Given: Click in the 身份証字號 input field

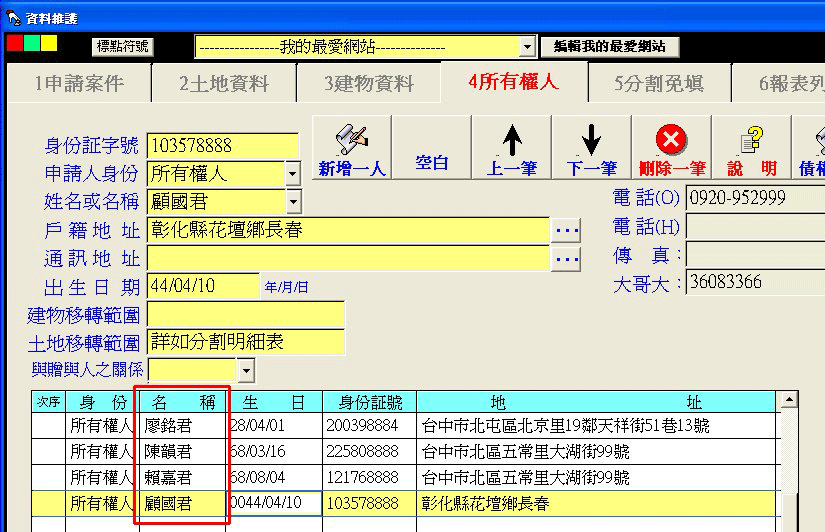Looking at the screenshot, I should coord(222,146).
